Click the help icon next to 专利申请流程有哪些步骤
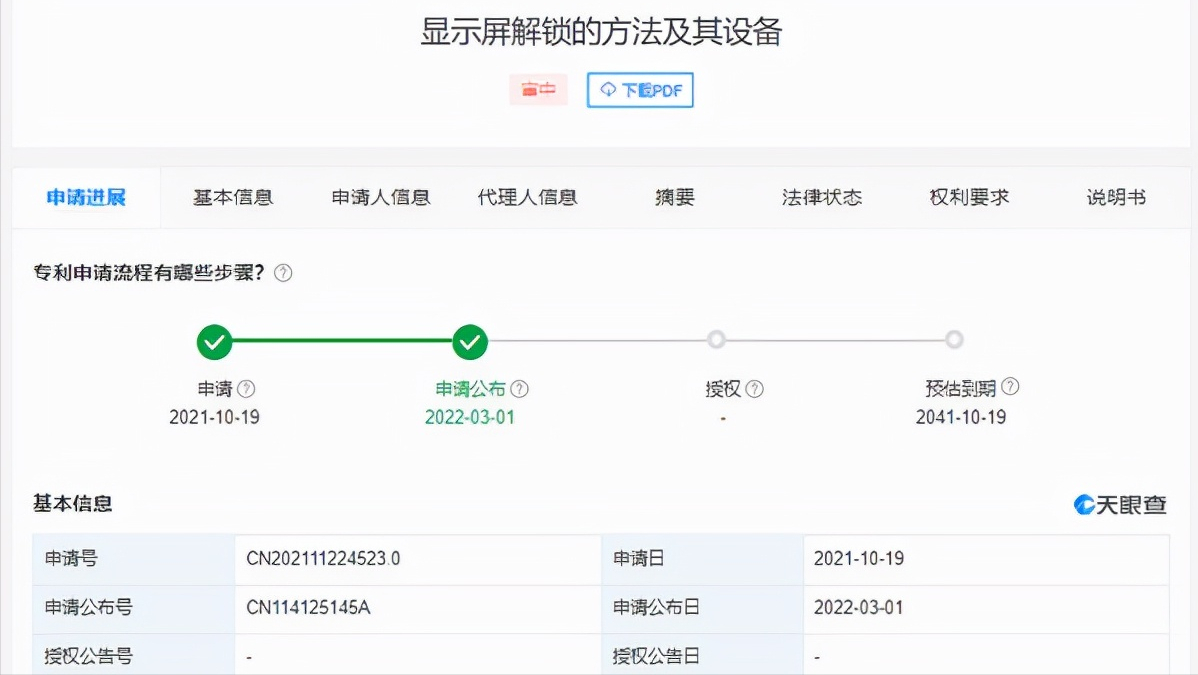 pyautogui.click(x=283, y=271)
